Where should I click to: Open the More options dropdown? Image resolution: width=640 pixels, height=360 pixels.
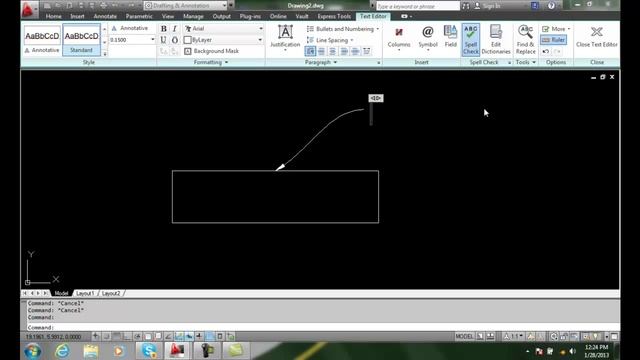click(x=556, y=29)
